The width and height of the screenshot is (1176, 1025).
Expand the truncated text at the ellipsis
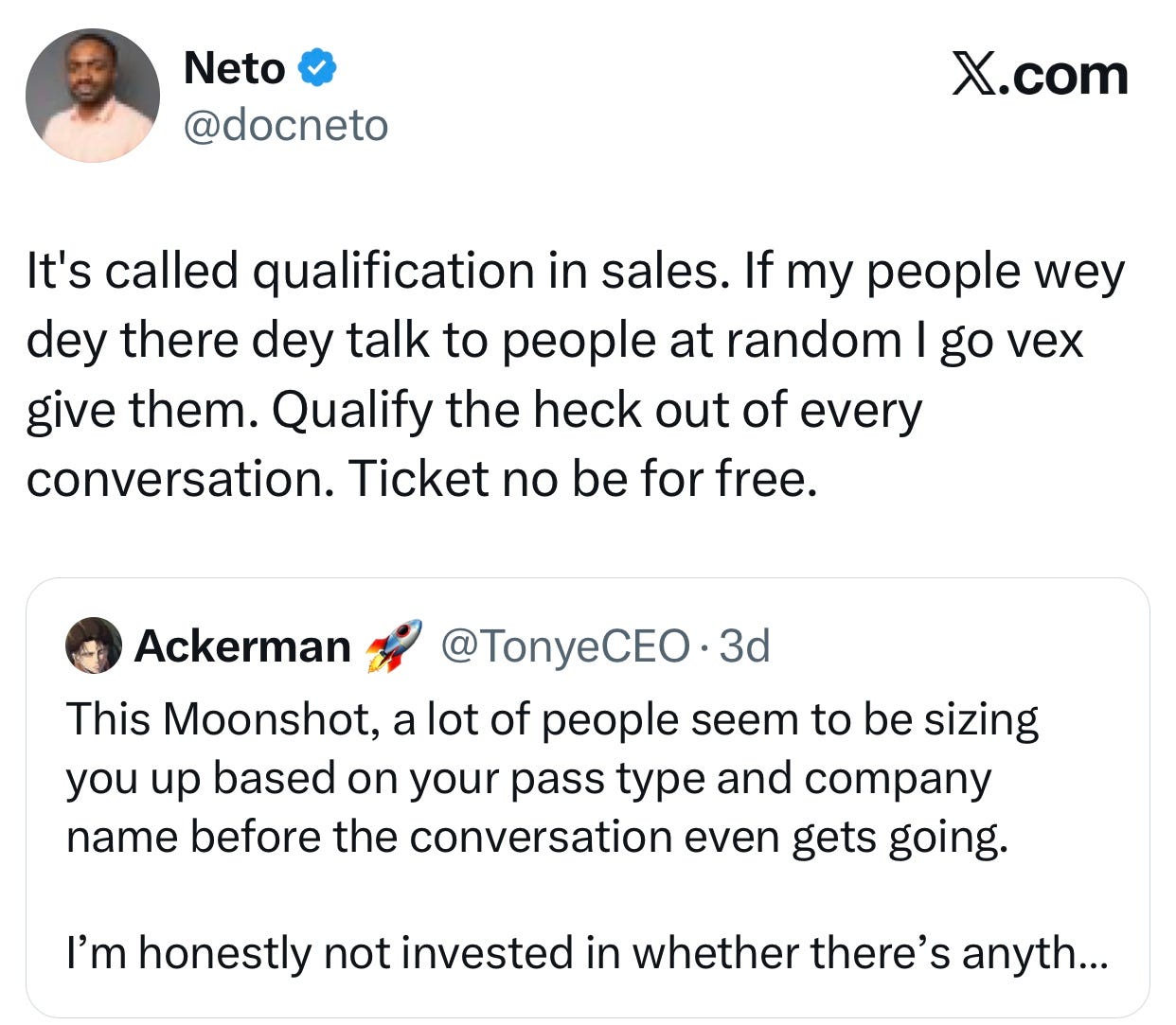(x=1091, y=953)
